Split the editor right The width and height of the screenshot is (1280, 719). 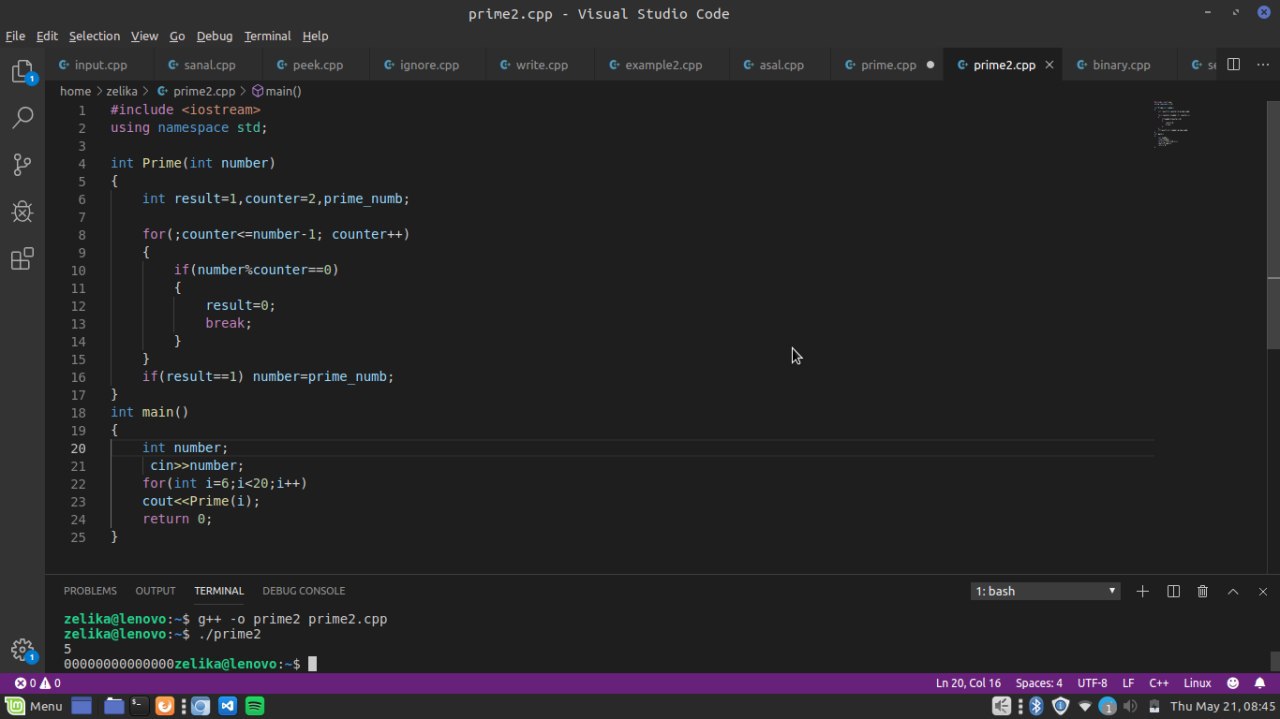pos(1234,64)
